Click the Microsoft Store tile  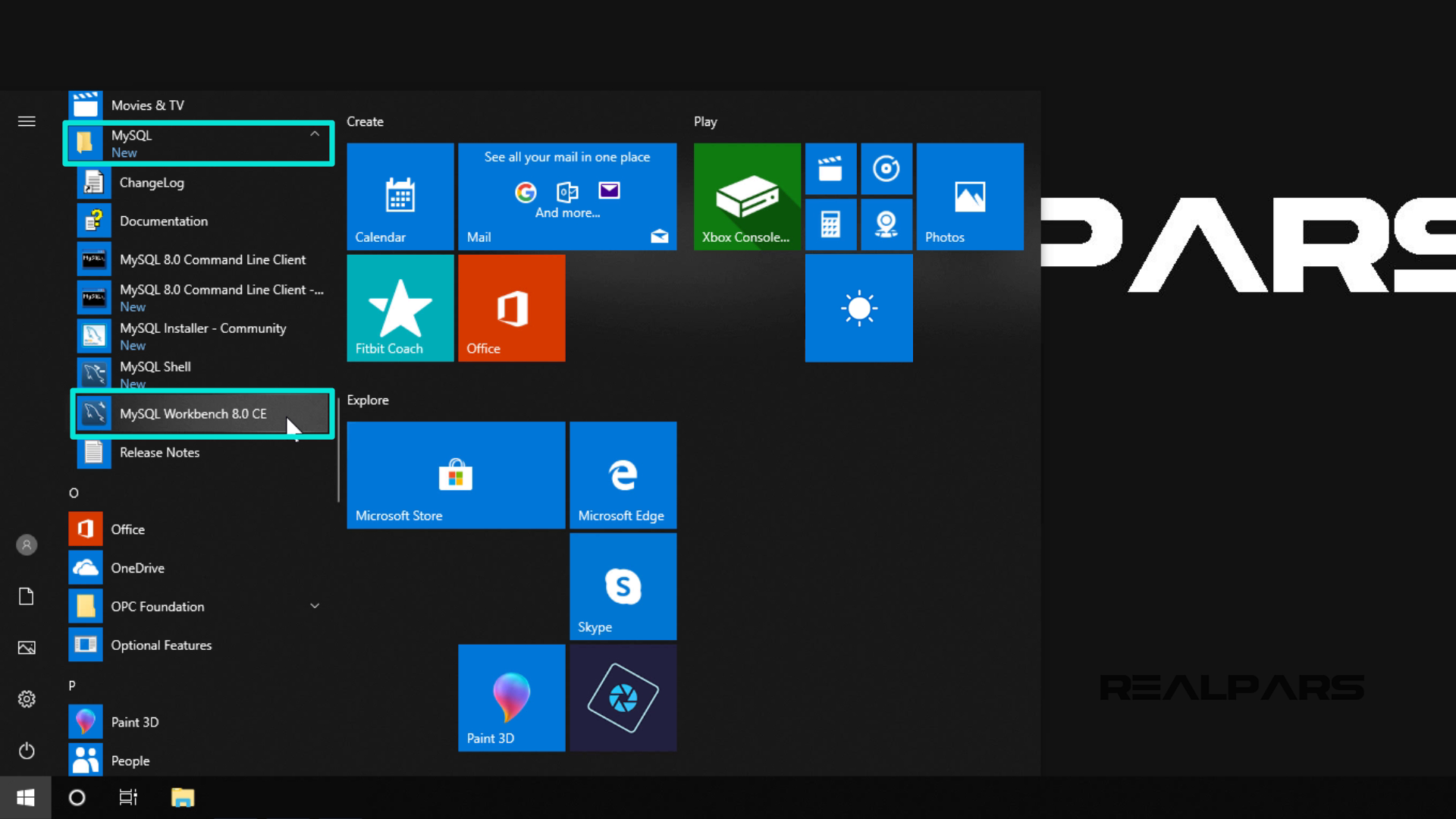456,475
